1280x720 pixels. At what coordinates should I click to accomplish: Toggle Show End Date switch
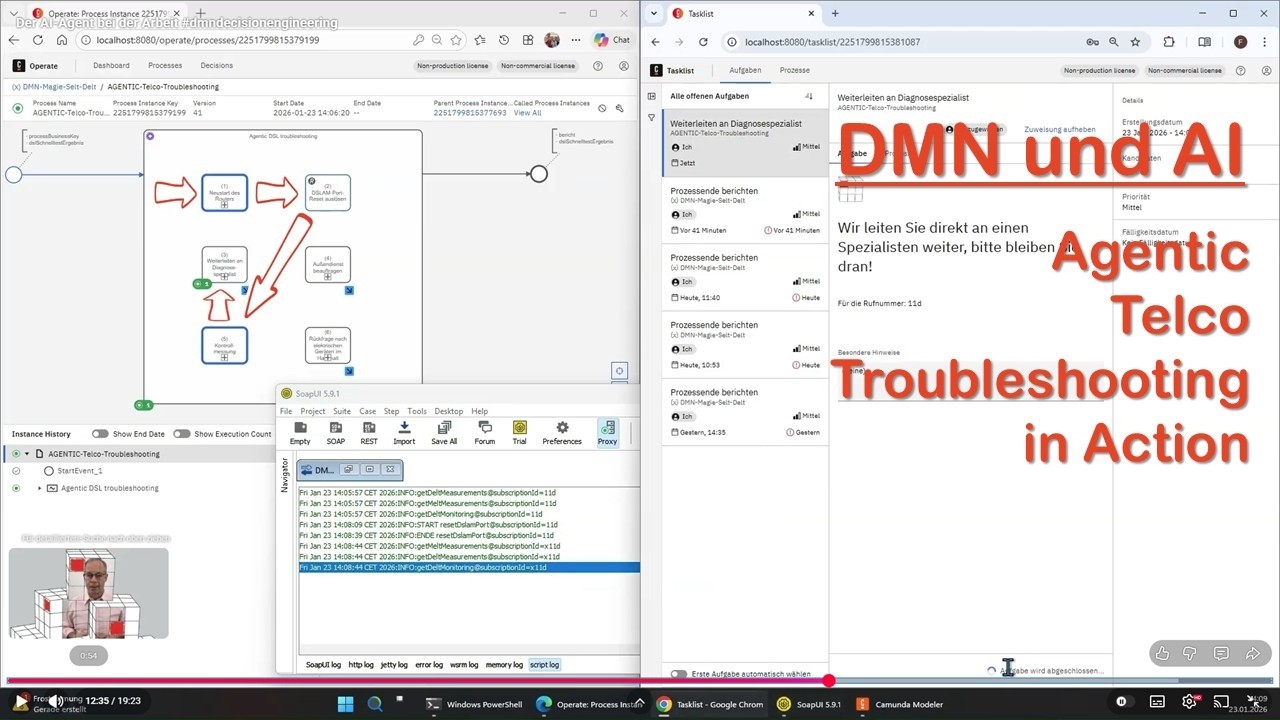(x=100, y=434)
